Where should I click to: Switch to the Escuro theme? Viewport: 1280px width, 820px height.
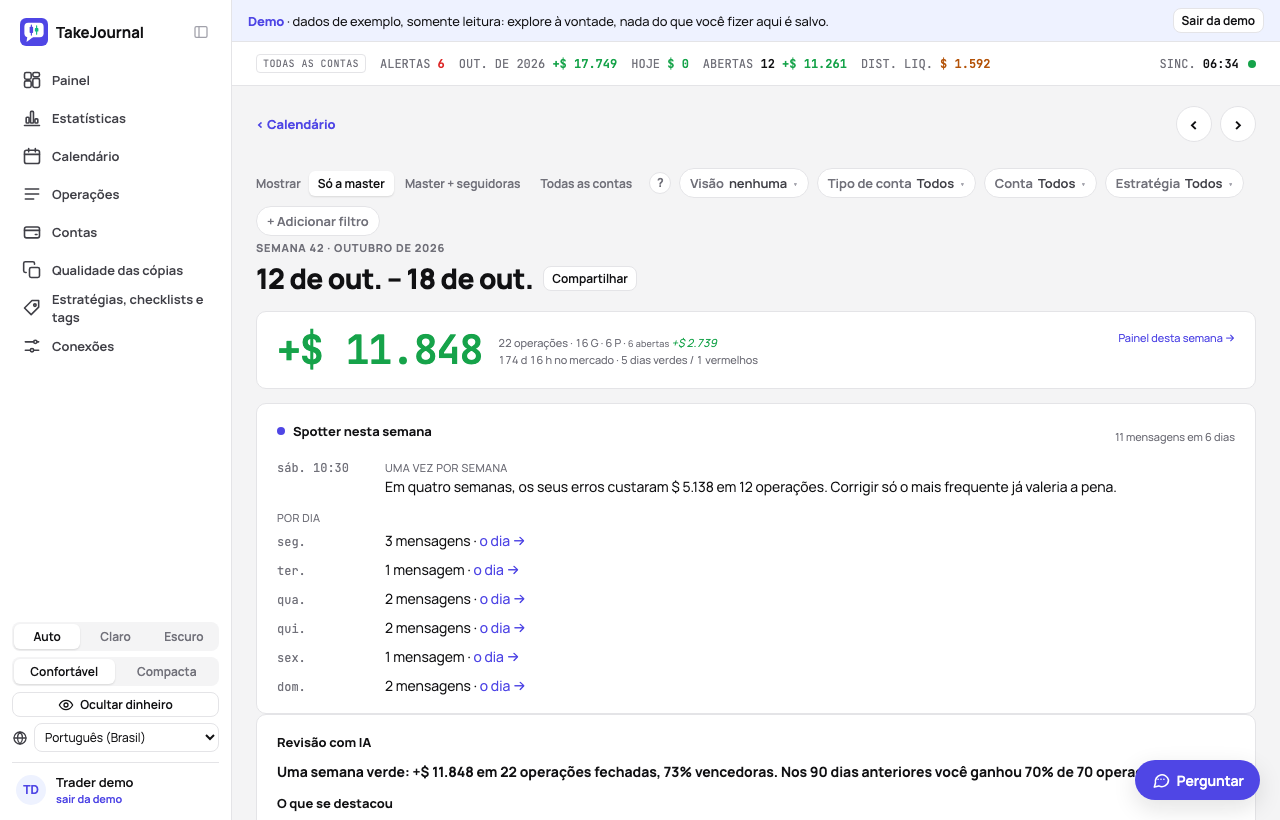183,637
